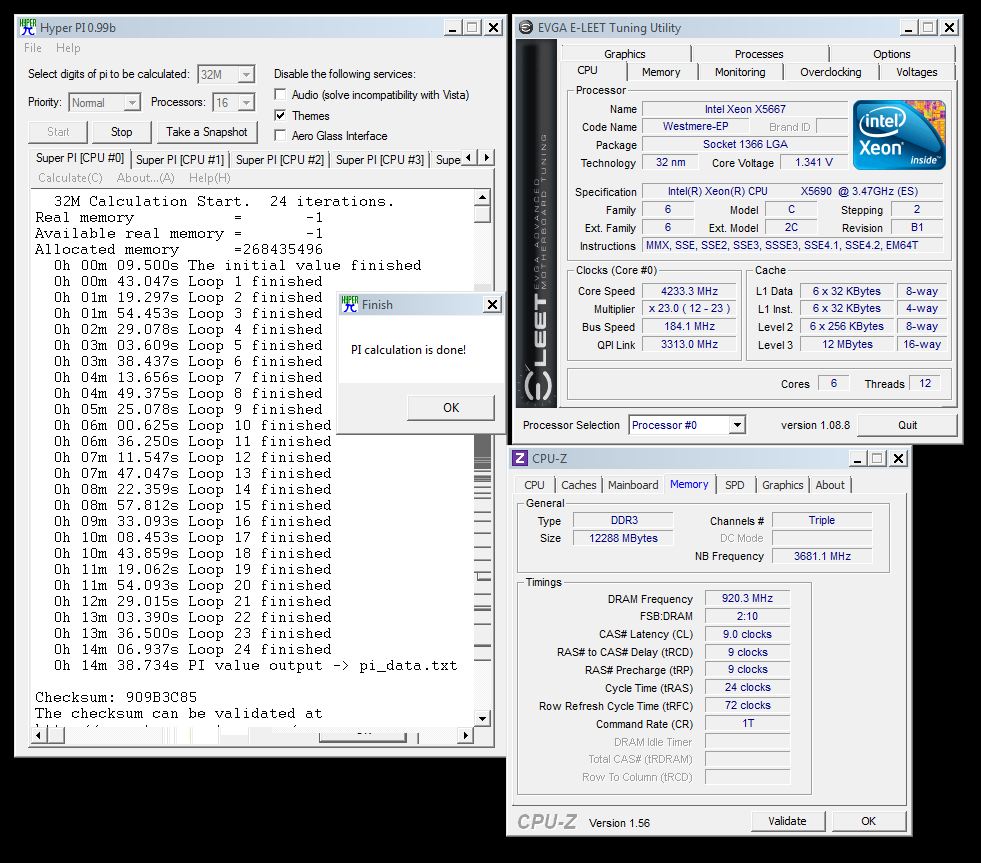Open the Calculate(C) menu
981x863 pixels.
pos(70,178)
